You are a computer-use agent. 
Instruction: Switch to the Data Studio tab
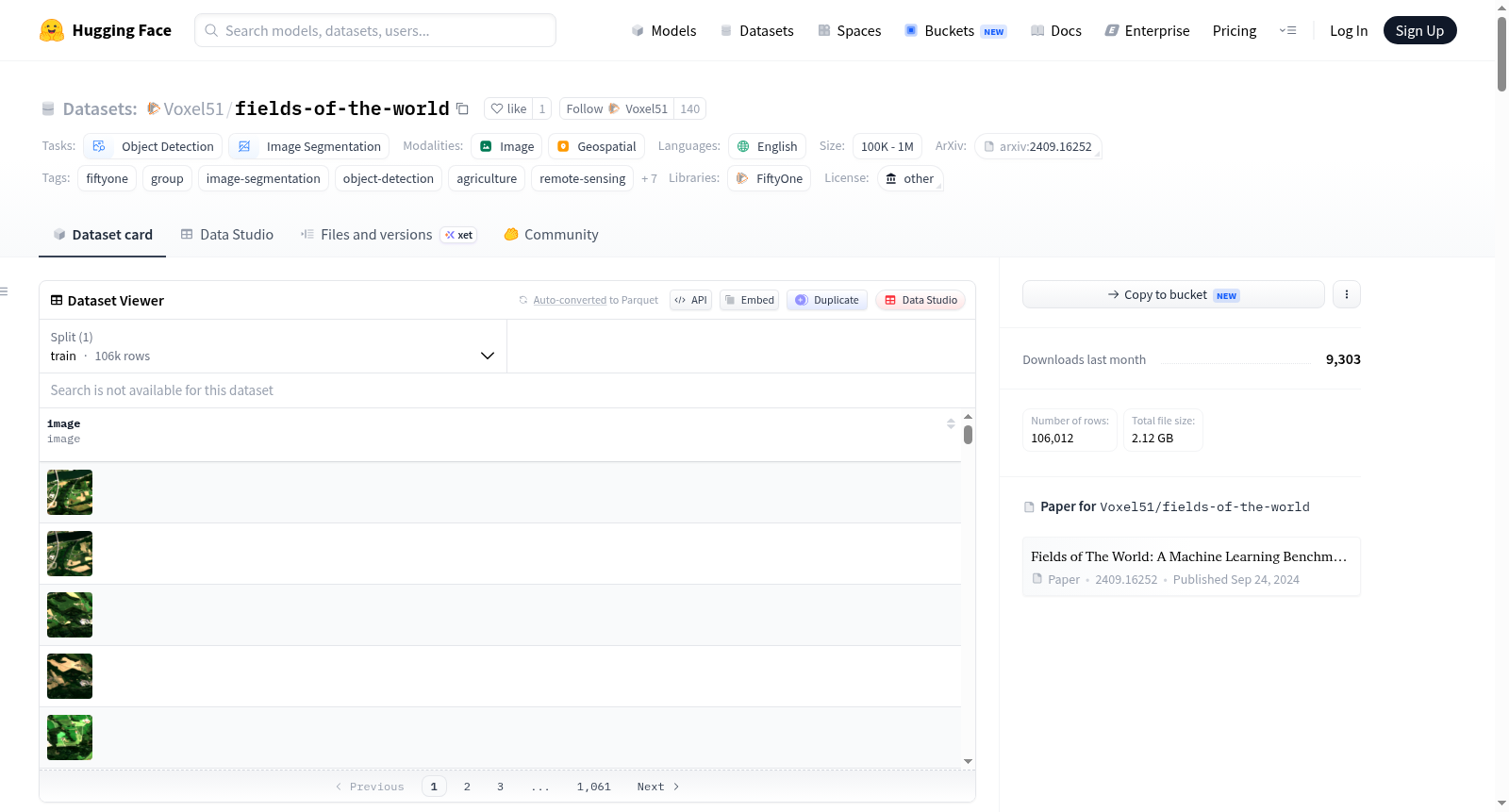[227, 235]
